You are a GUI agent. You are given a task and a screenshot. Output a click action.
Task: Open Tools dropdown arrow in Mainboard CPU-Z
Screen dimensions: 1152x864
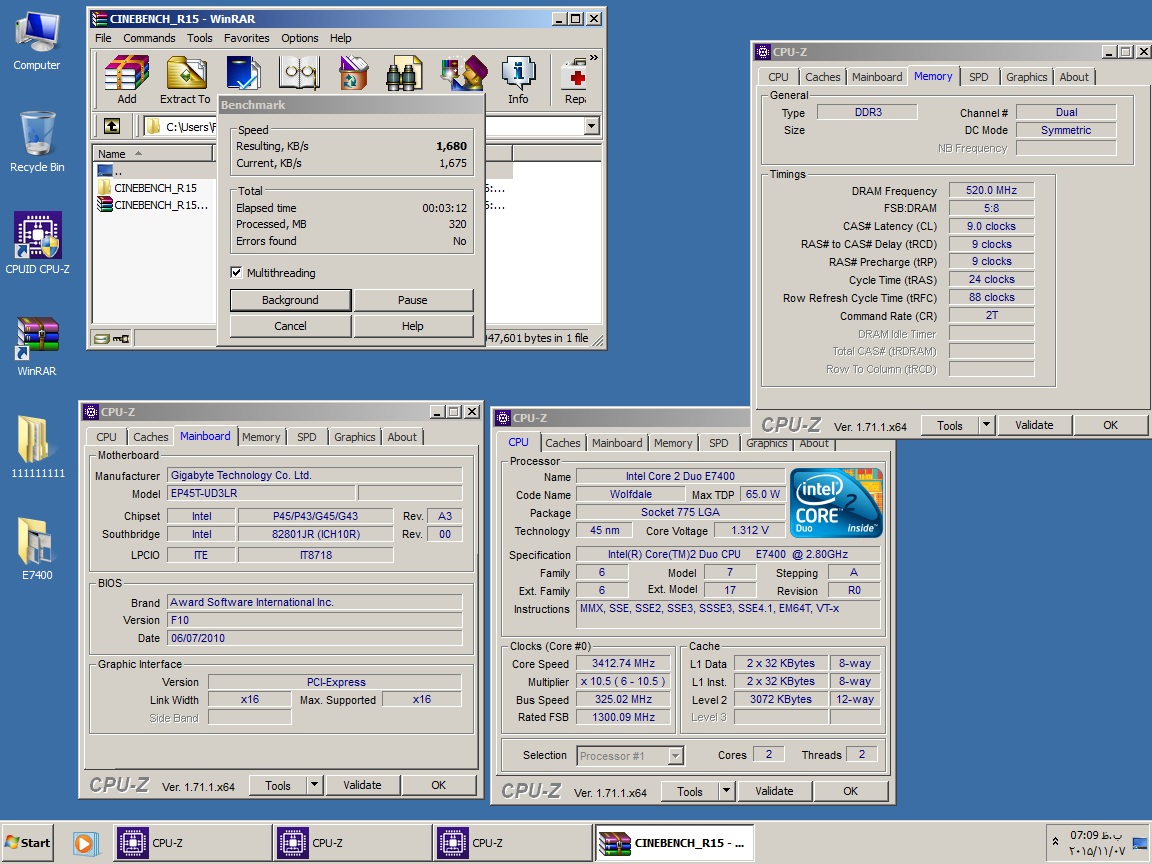314,785
